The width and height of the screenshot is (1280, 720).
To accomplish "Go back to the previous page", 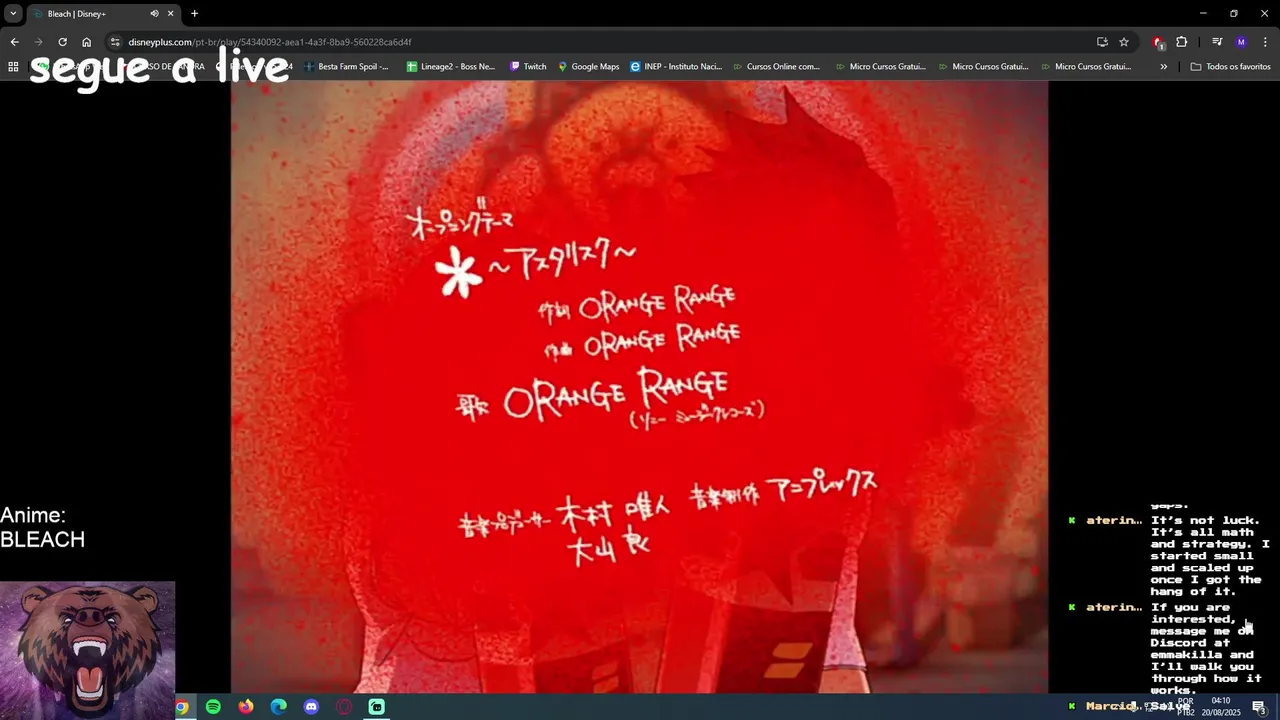I will click(14, 42).
